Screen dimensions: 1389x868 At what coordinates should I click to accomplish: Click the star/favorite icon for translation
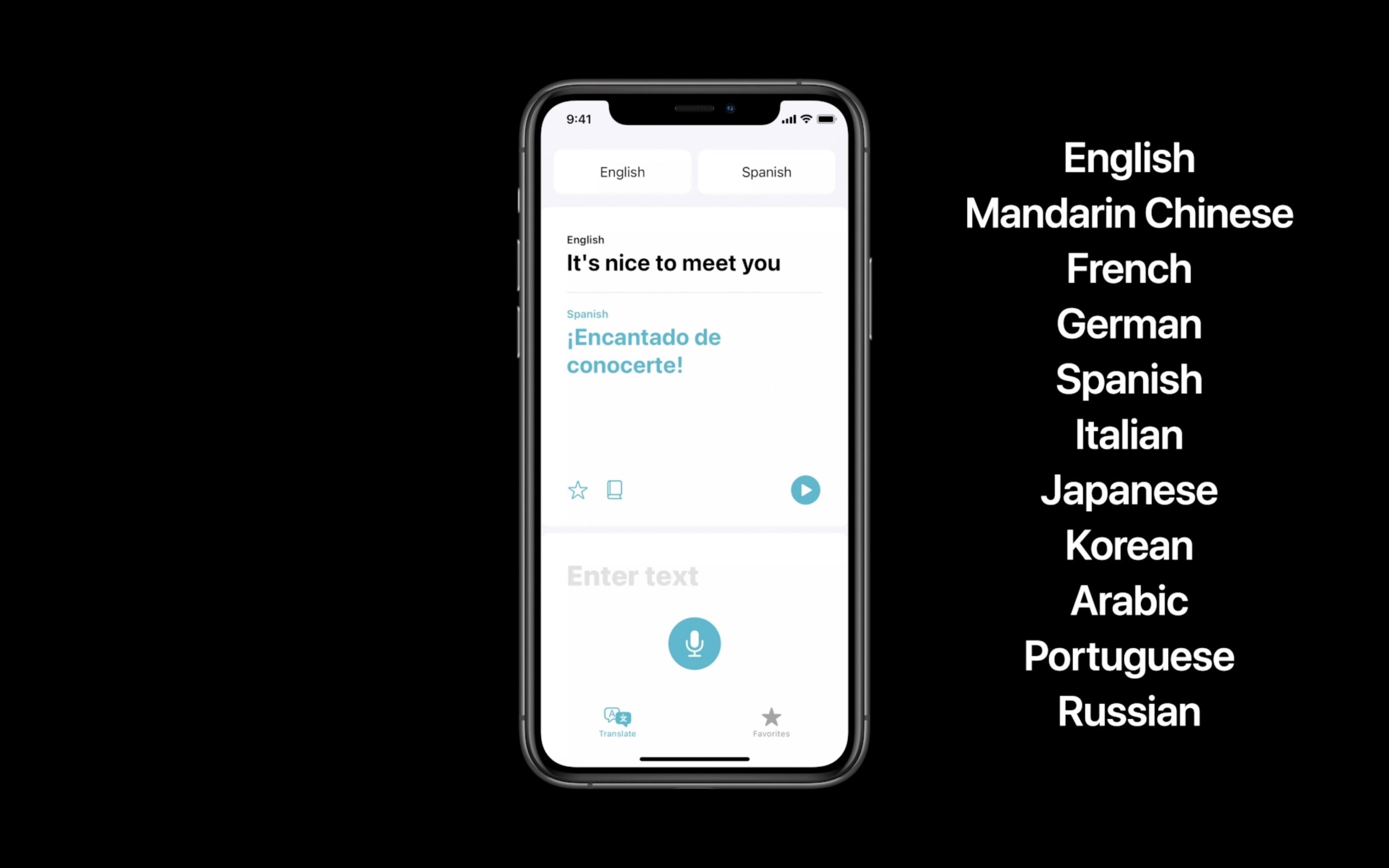coord(578,490)
